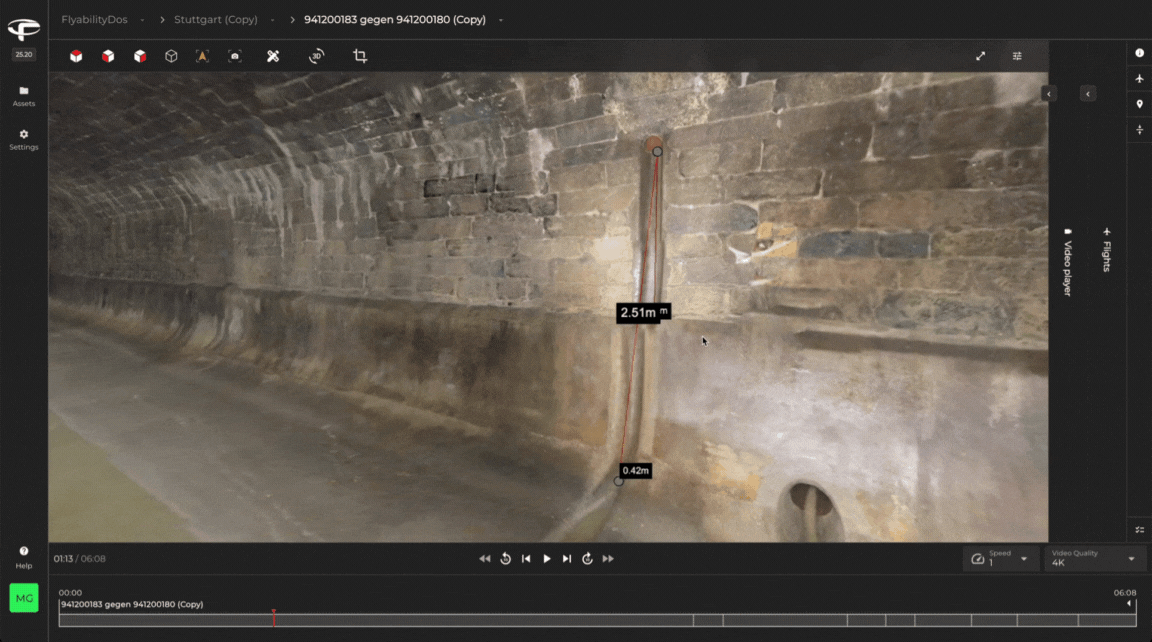Click the camera snapshot icon
The height and width of the screenshot is (642, 1152).
[x=235, y=56]
